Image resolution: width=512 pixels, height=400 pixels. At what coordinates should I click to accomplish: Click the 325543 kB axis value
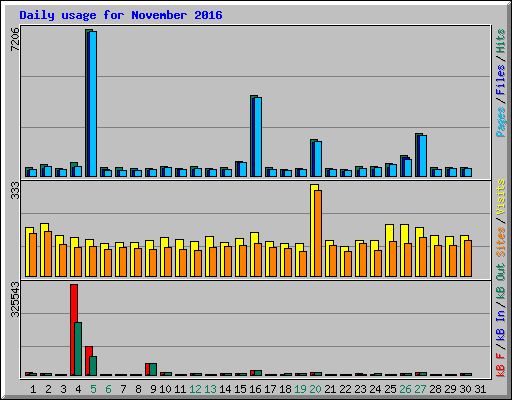click(15, 299)
